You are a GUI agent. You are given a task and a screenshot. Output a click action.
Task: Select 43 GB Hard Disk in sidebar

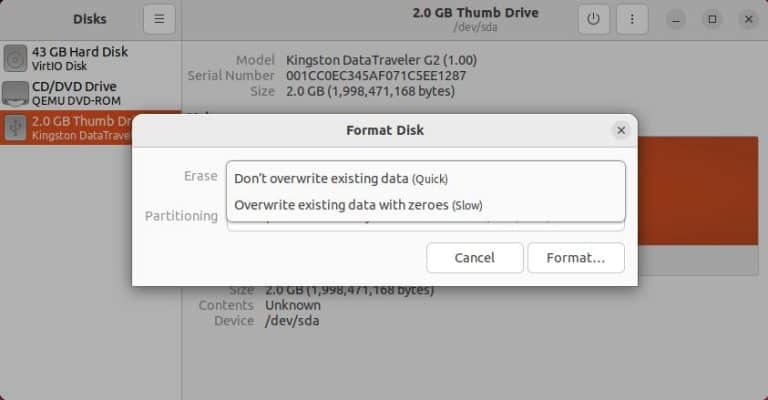coord(91,58)
